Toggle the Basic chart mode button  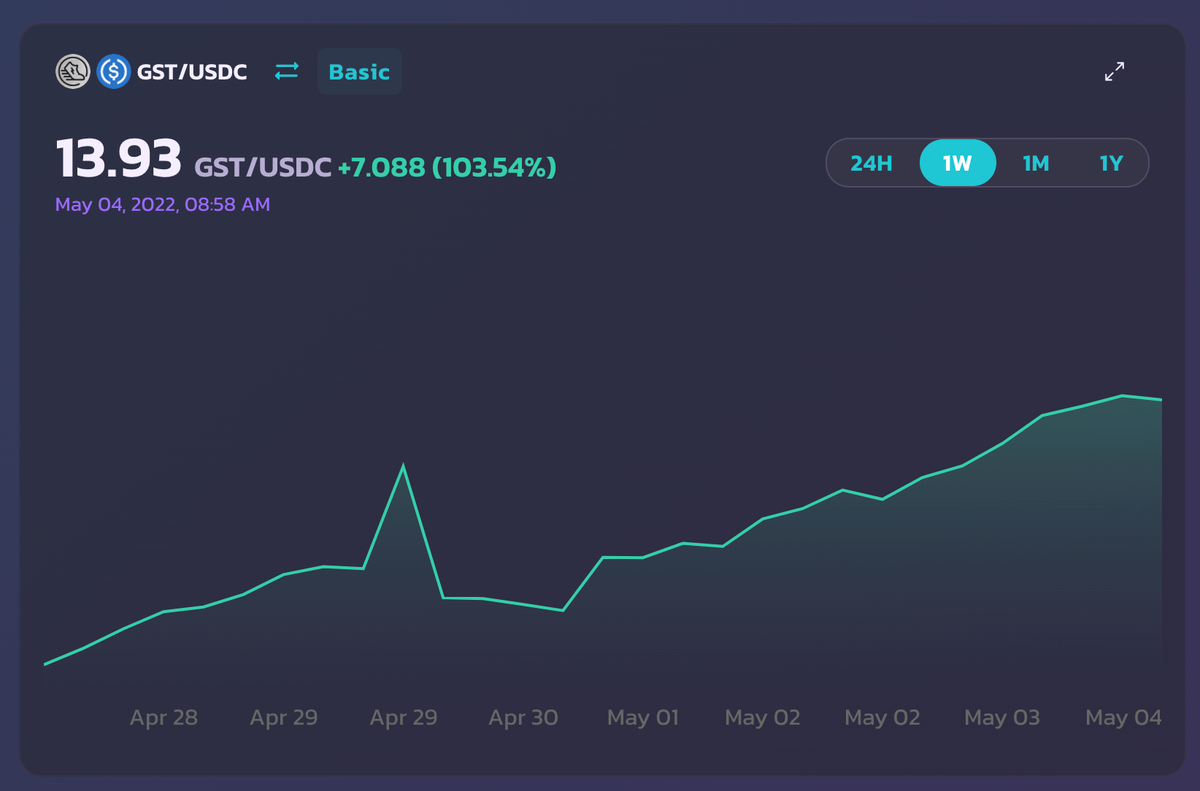(x=359, y=72)
